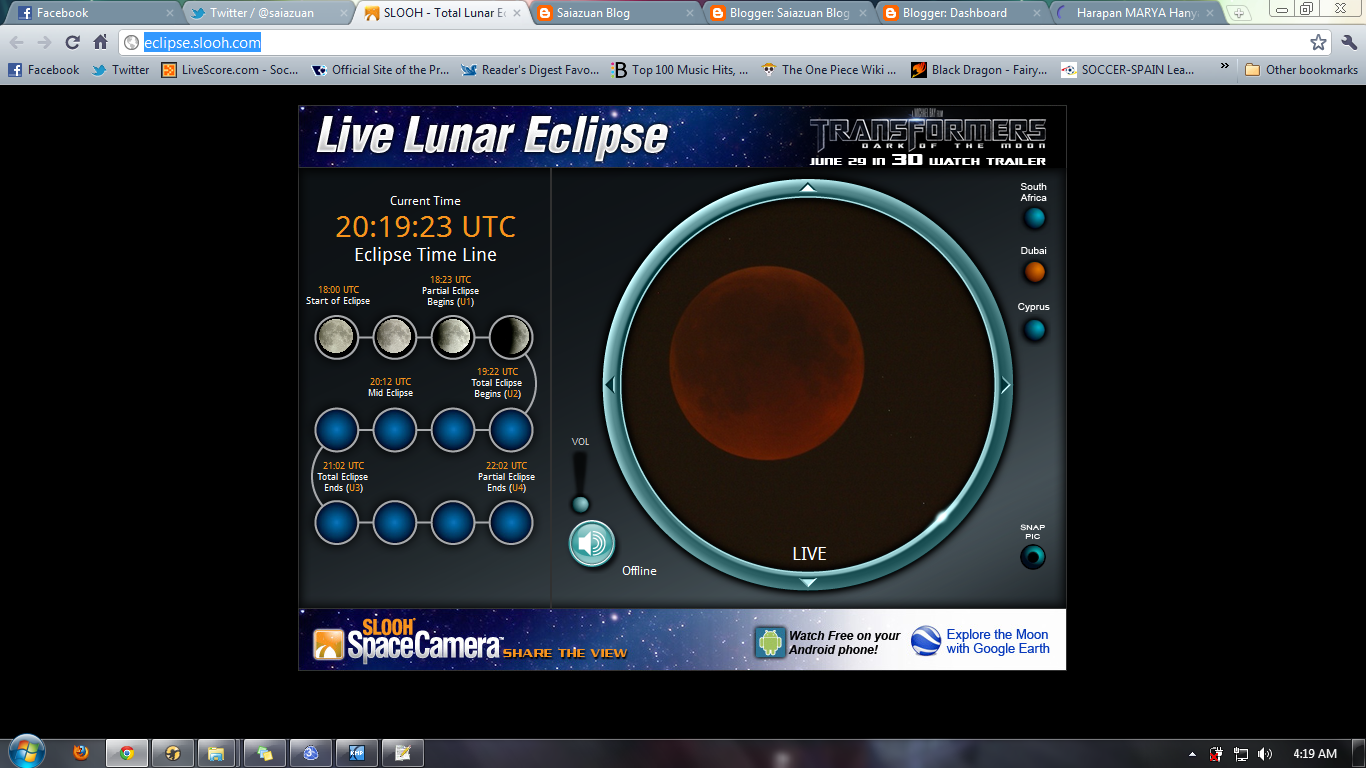Click the right arrow on the viewer ring

[1006, 385]
